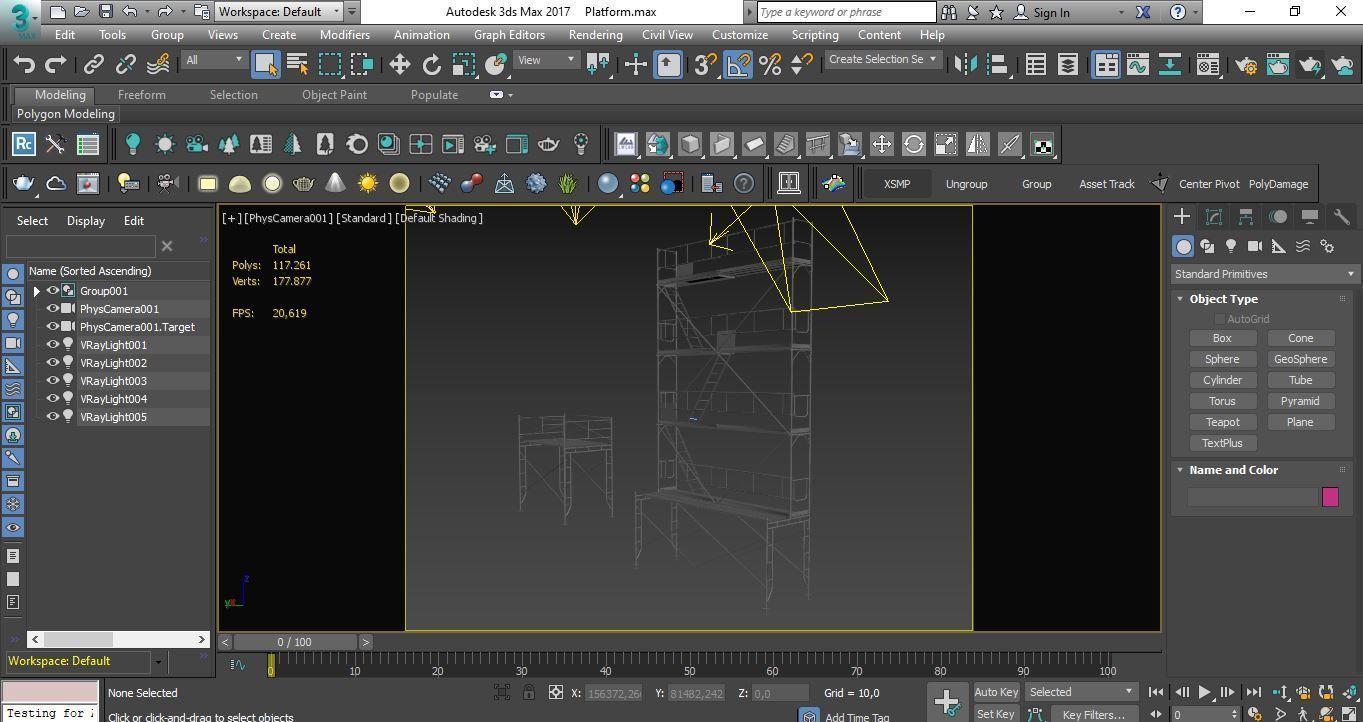Click the Pyramid button
This screenshot has width=1363, height=722.
click(x=1300, y=401)
